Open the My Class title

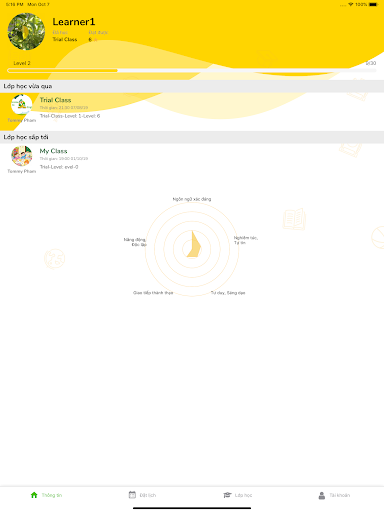click(53, 151)
